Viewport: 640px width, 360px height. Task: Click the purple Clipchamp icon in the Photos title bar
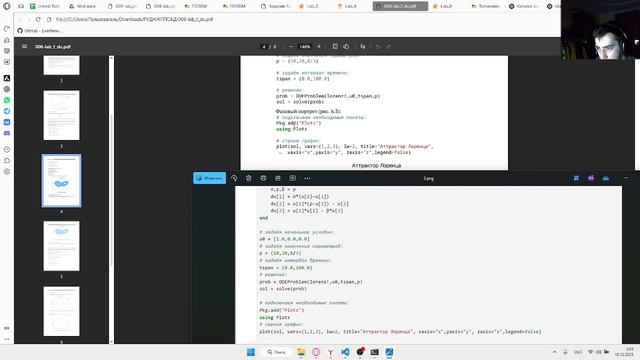(x=591, y=178)
